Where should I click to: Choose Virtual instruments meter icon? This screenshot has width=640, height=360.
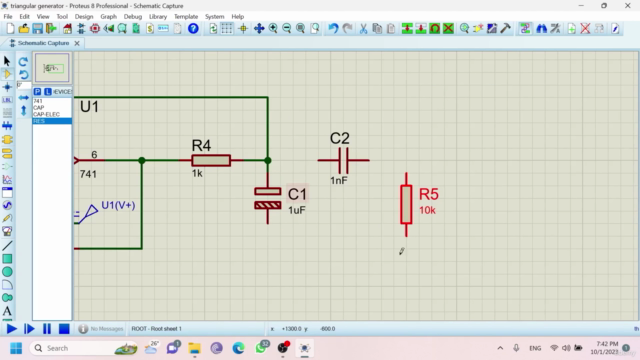[x=7, y=231]
